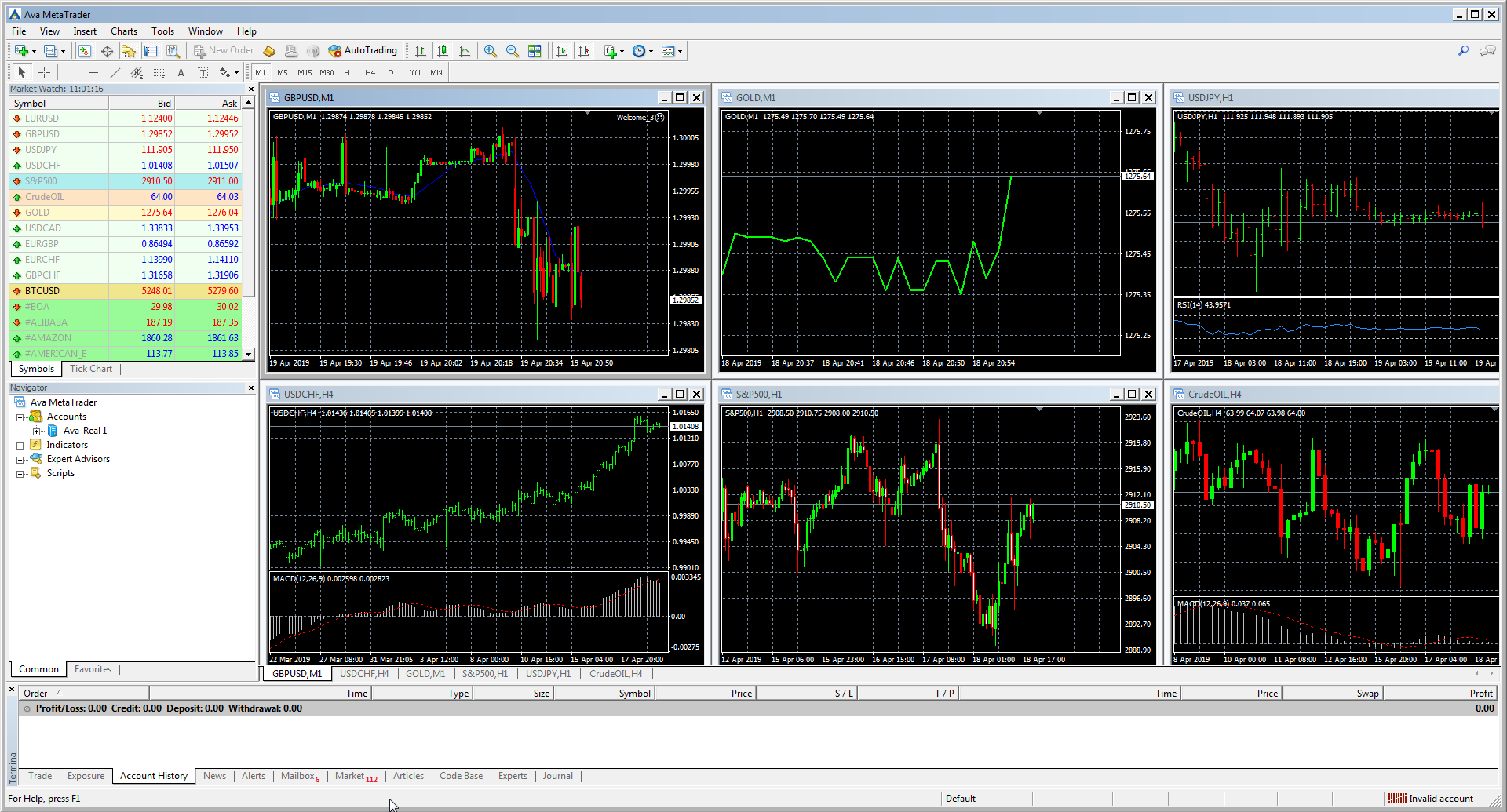Switch to the M5 timeframe
Viewport: 1507px width, 812px height.
point(283,72)
